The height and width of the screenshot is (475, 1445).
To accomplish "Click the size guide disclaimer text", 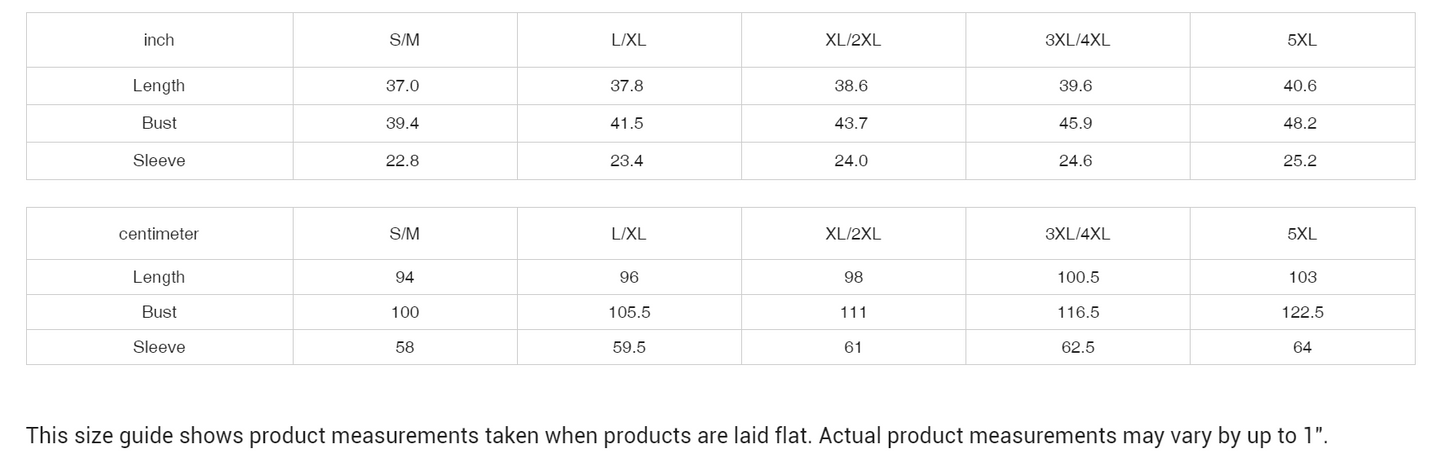I will pos(677,436).
